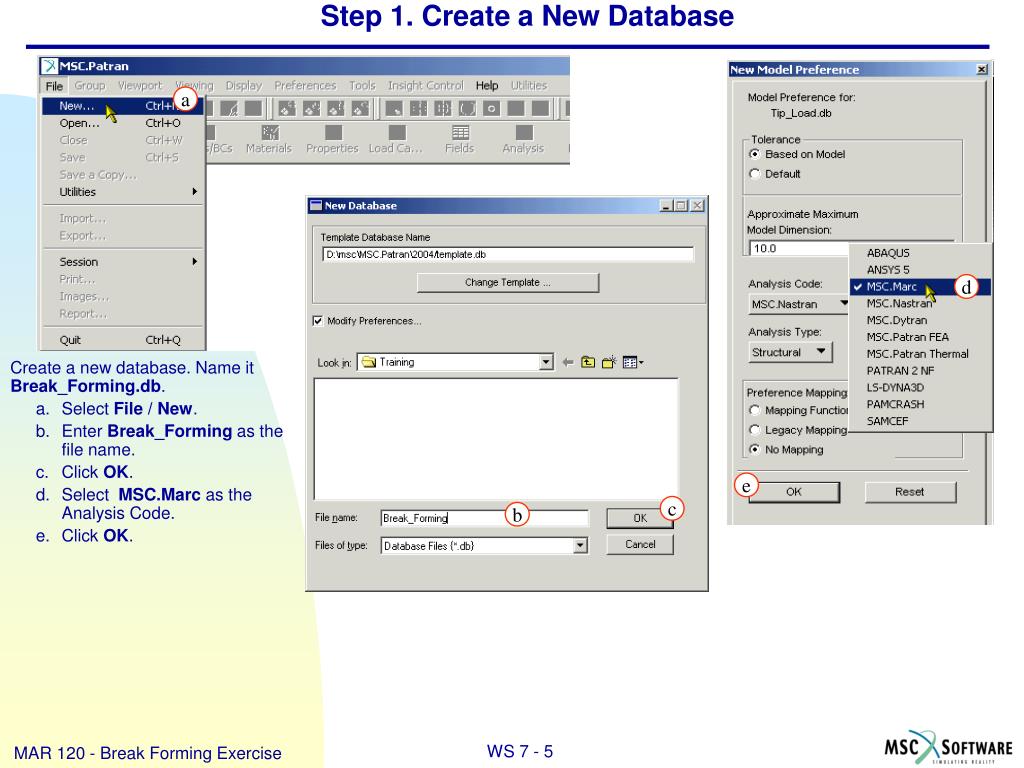
Task: Expand the Utilities submenu in File menu
Action: 123,192
